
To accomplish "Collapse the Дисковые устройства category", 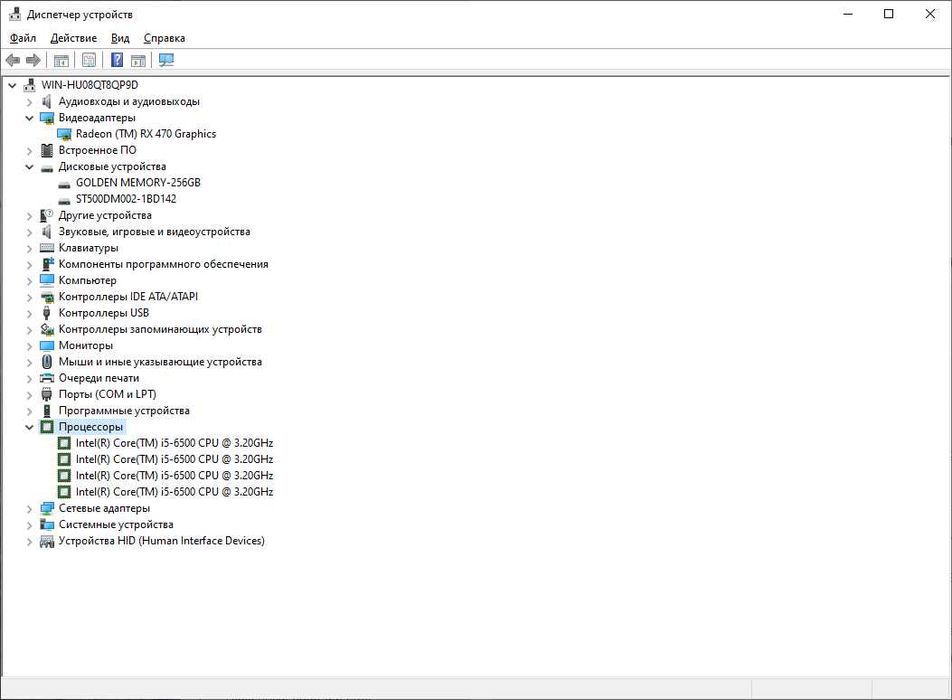I will click(29, 166).
